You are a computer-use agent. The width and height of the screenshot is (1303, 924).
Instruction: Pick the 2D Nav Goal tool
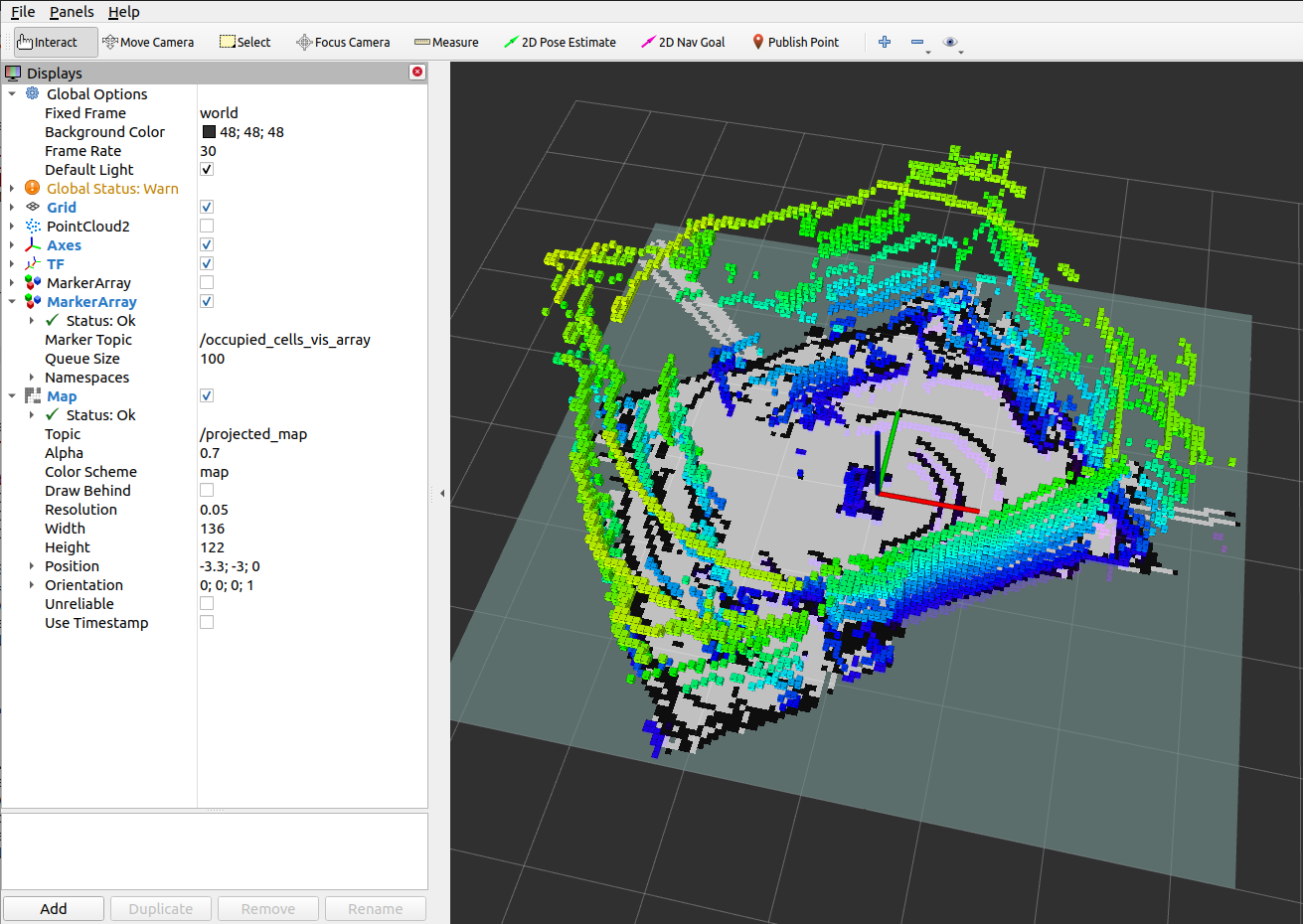(x=683, y=42)
